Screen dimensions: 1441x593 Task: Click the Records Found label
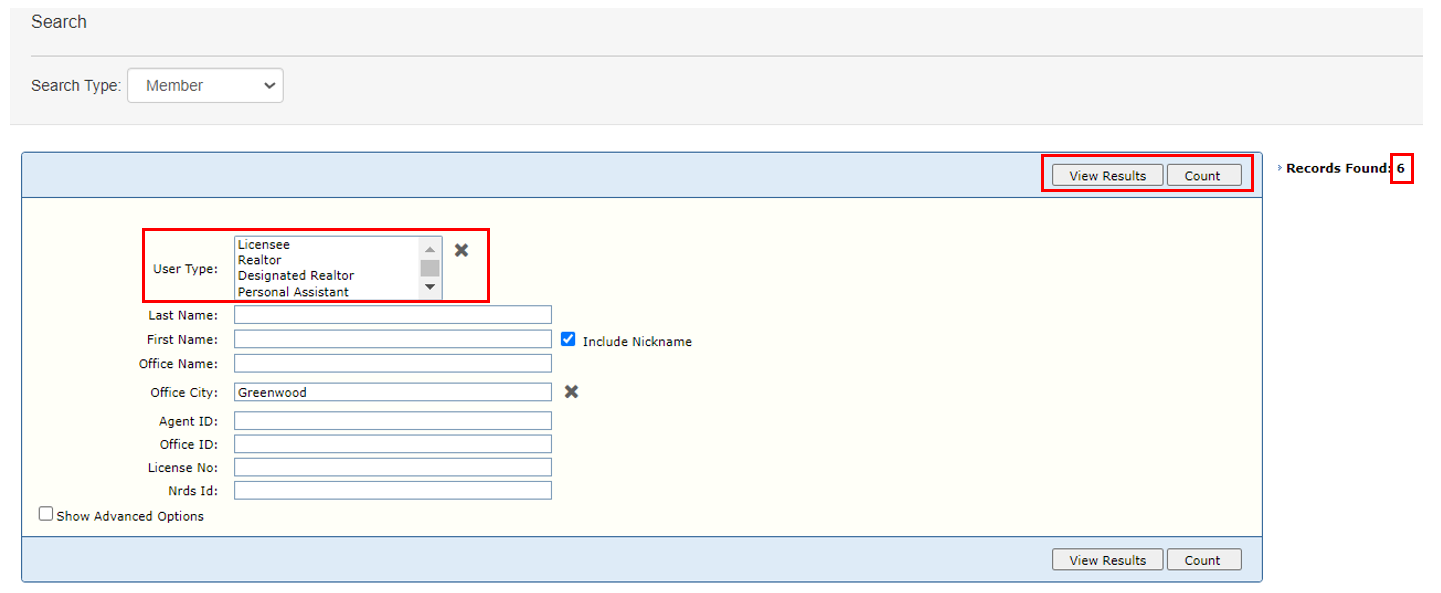pyautogui.click(x=1339, y=169)
